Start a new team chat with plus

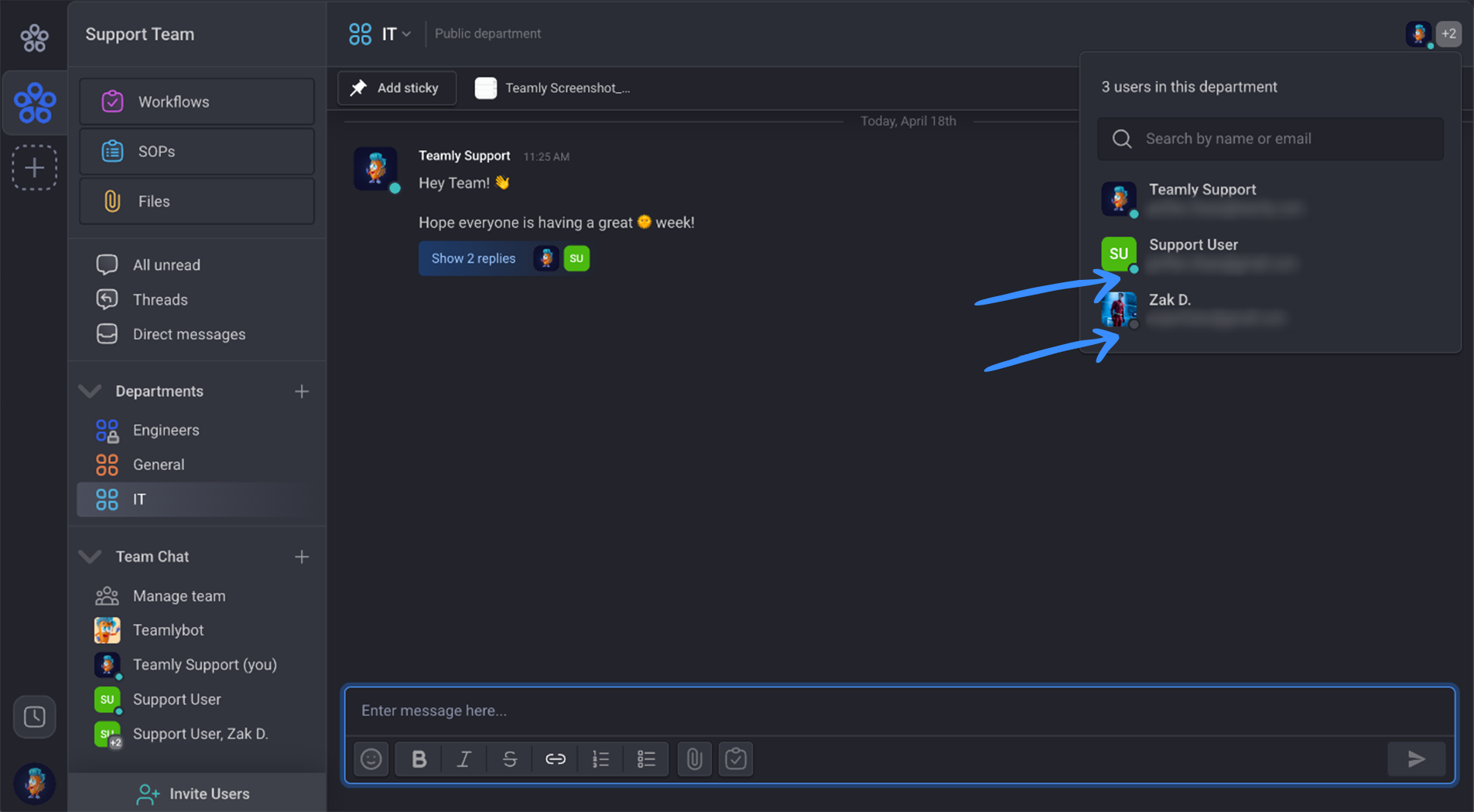tap(302, 557)
